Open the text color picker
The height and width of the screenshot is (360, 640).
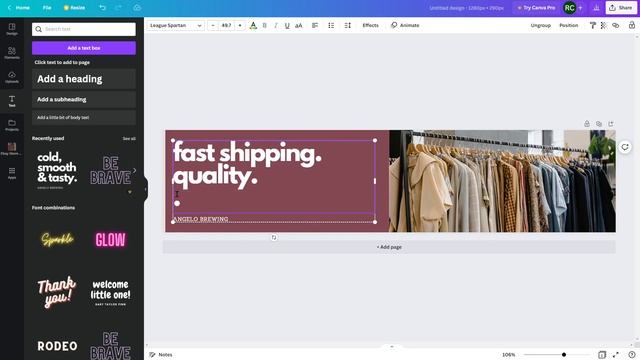tap(253, 26)
